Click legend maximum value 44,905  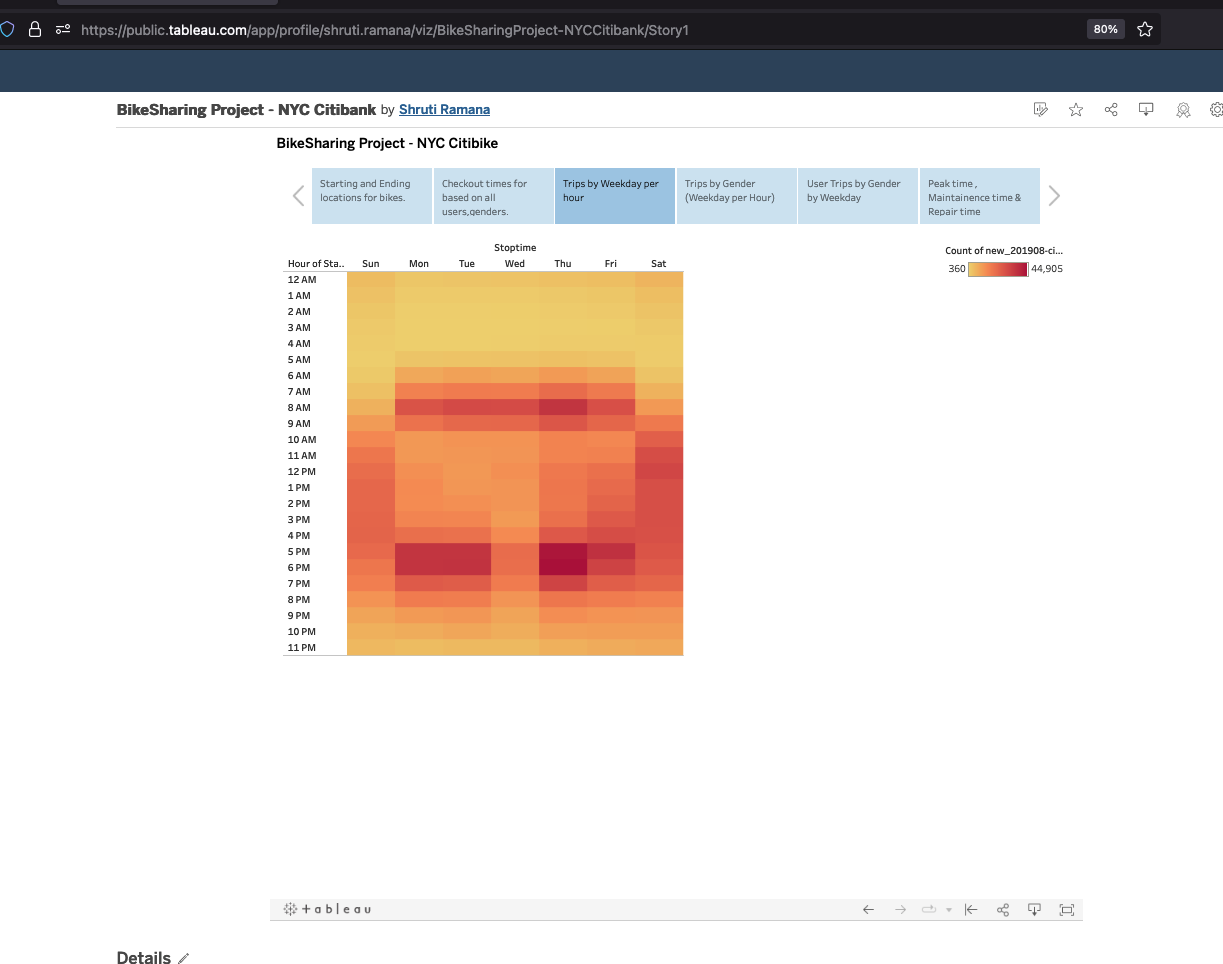1047,269
